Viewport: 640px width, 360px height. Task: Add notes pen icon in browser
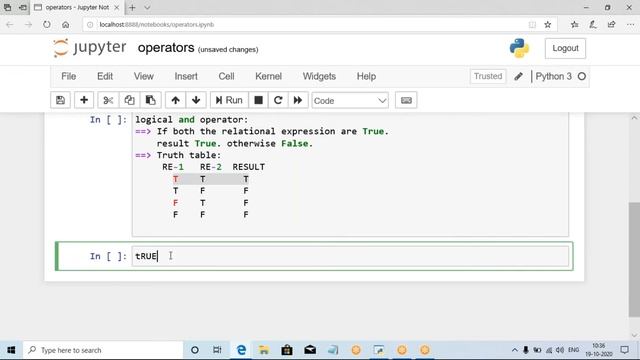593,24
